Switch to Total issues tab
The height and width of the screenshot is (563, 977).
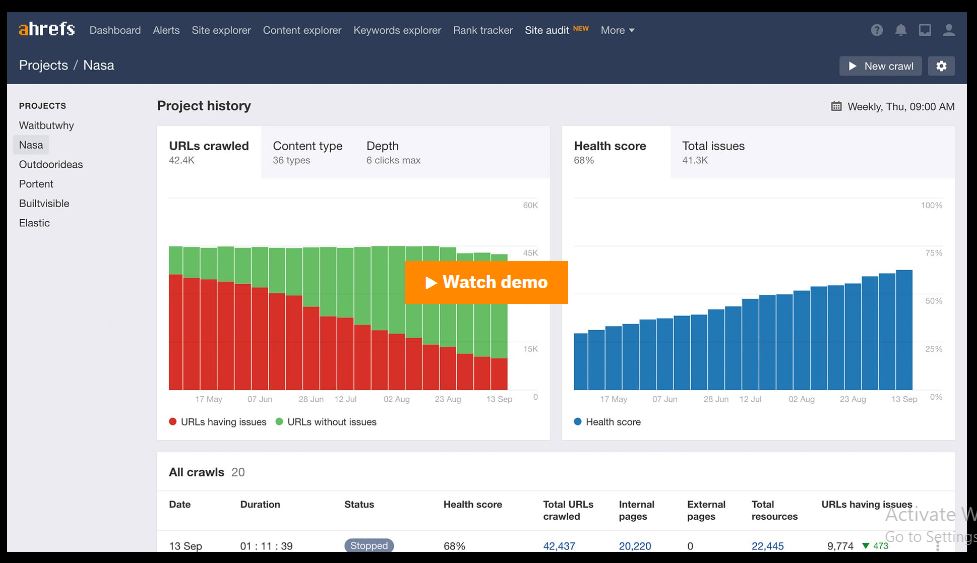[713, 152]
